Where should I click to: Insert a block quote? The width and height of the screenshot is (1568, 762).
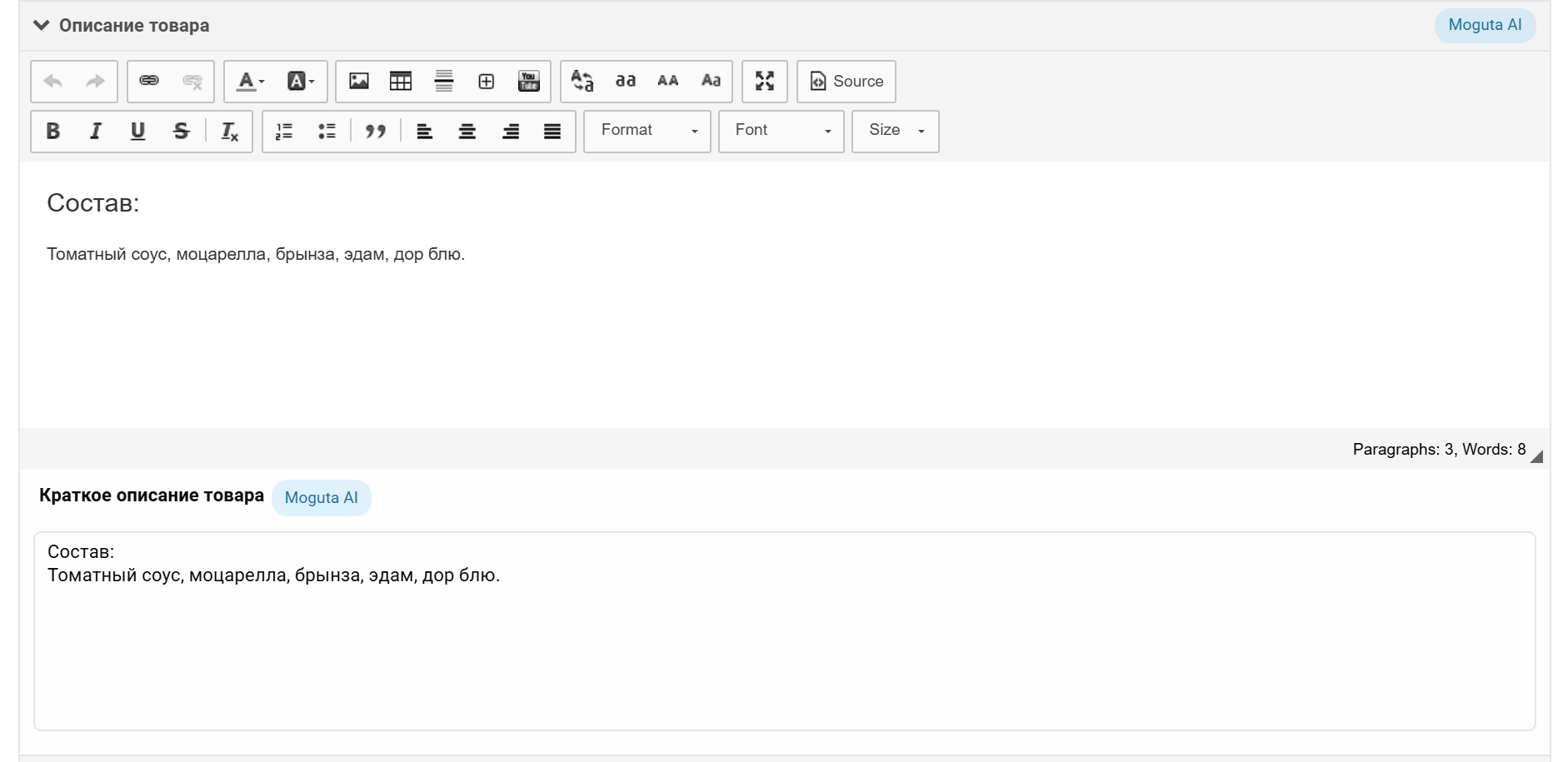click(x=376, y=131)
